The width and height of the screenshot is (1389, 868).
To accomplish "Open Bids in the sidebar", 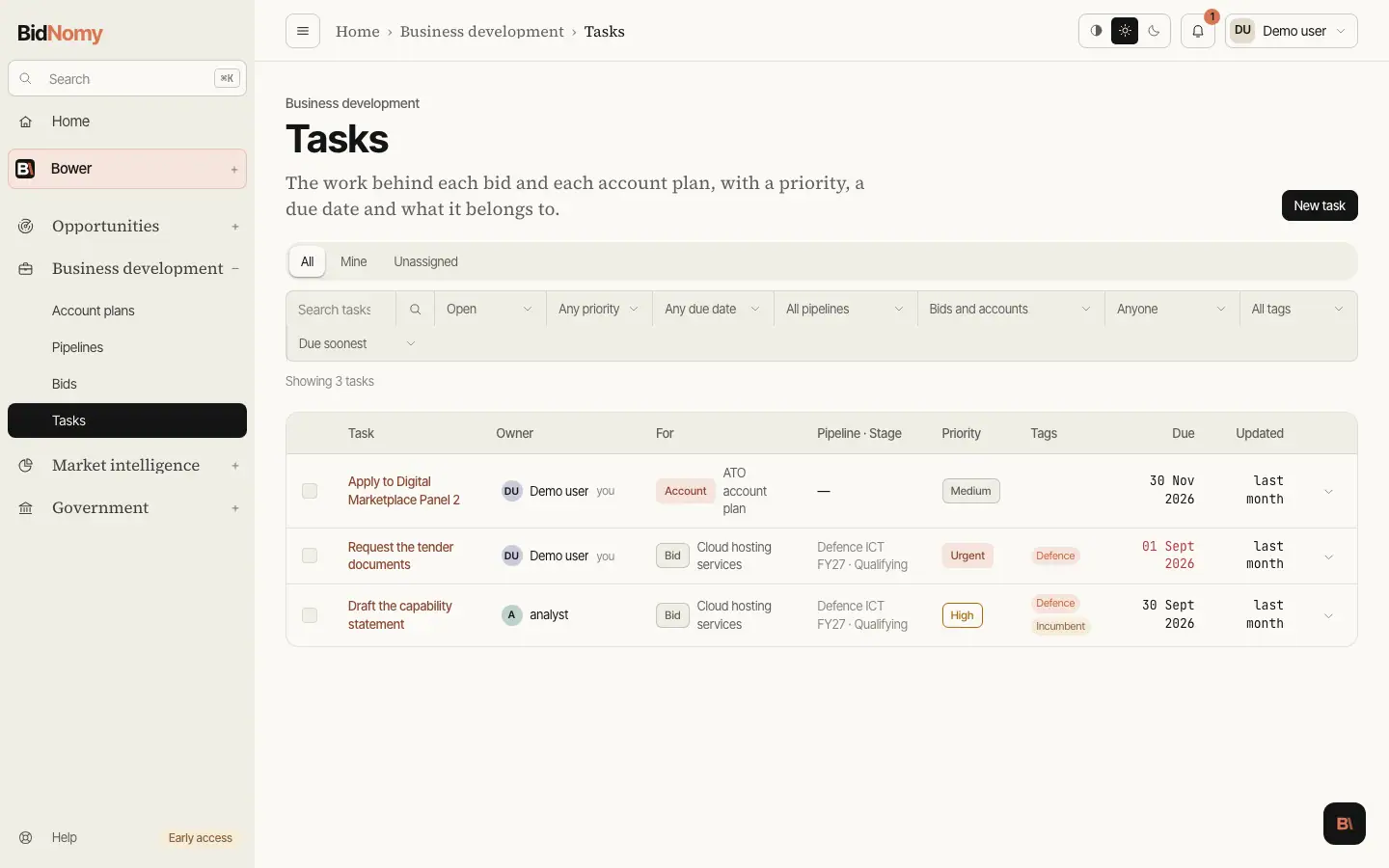I will (x=127, y=384).
